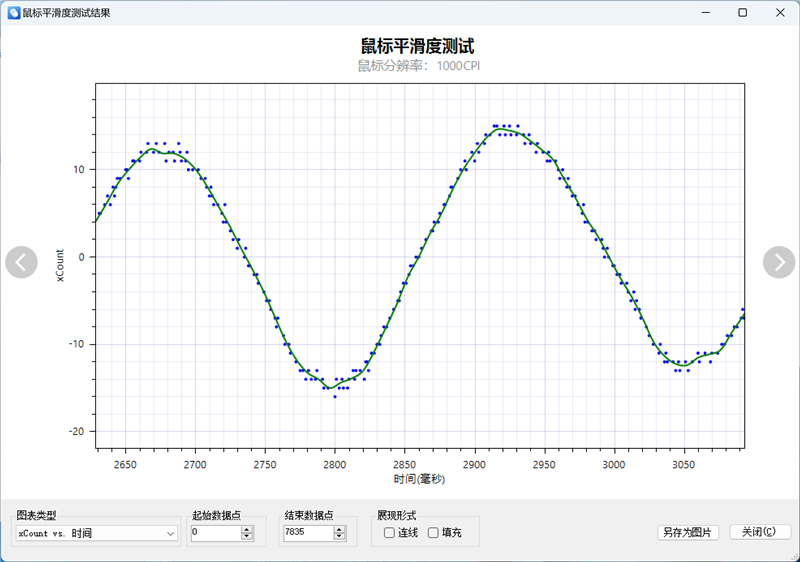Focus the 起始数据点 input field
800x562 pixels.
click(214, 533)
